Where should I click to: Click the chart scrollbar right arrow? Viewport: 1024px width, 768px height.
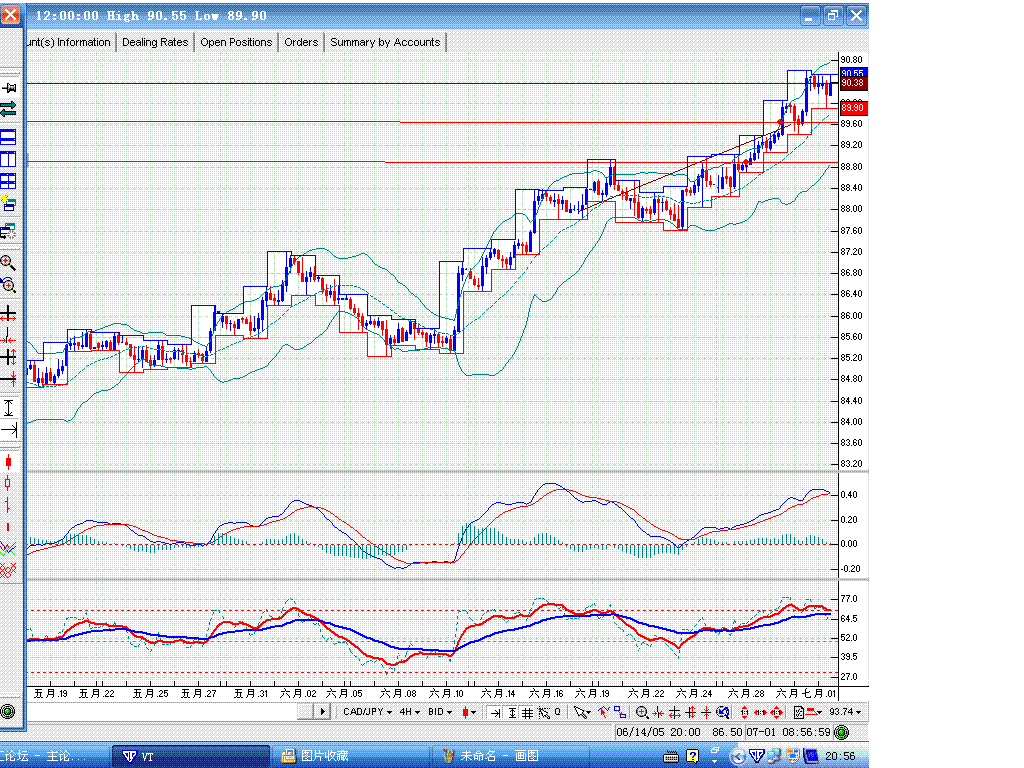[323, 712]
